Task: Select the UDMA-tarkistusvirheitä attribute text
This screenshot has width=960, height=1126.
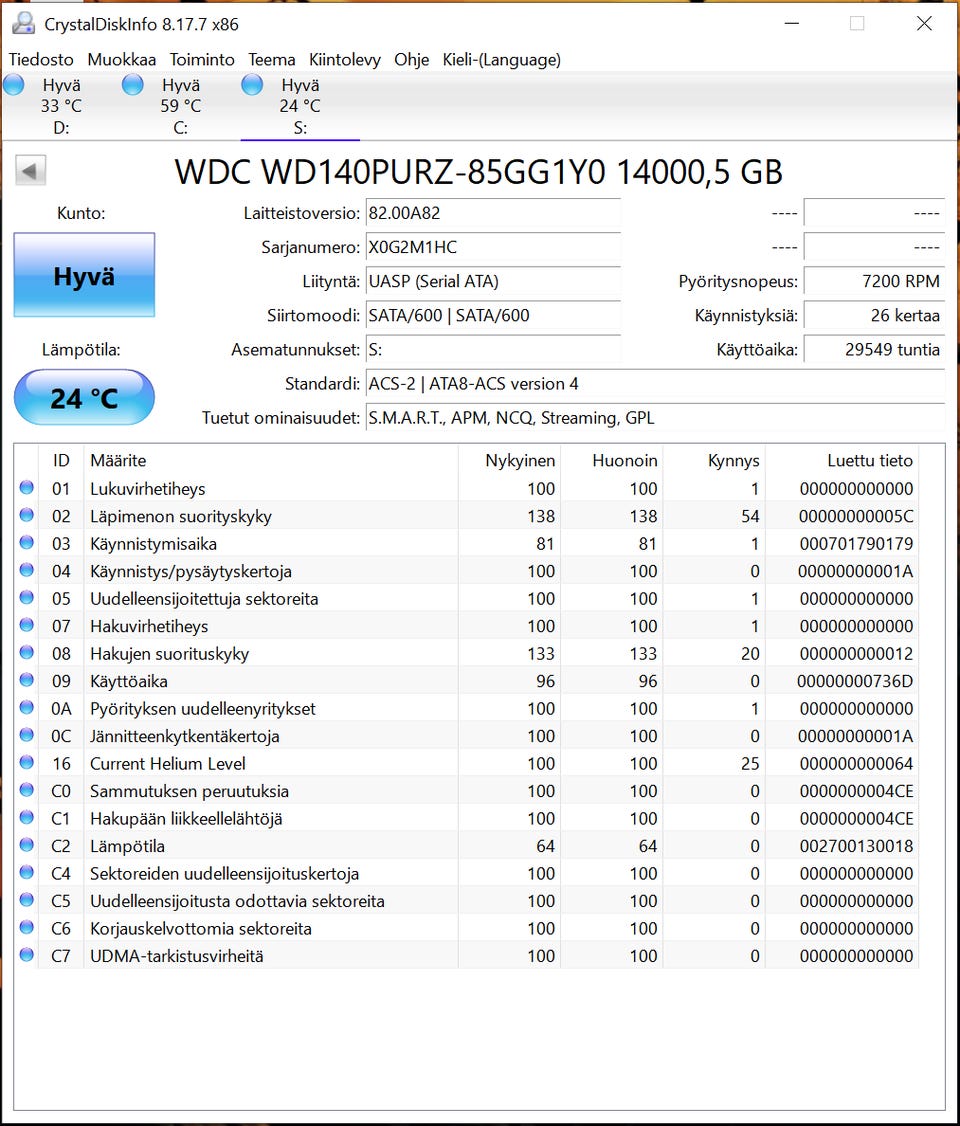Action: (177, 957)
